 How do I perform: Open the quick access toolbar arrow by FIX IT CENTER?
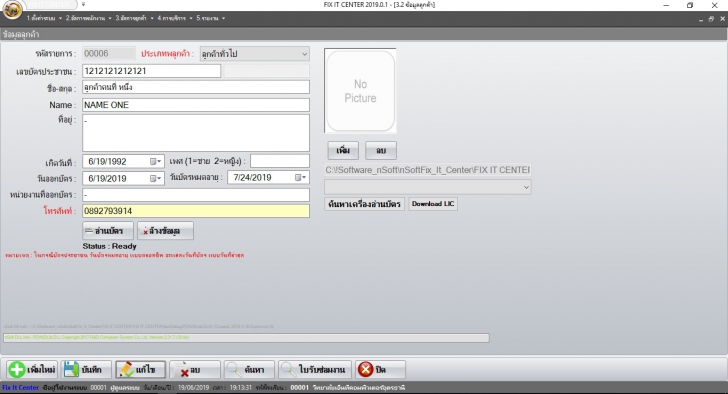pyautogui.click(x=83, y=5)
